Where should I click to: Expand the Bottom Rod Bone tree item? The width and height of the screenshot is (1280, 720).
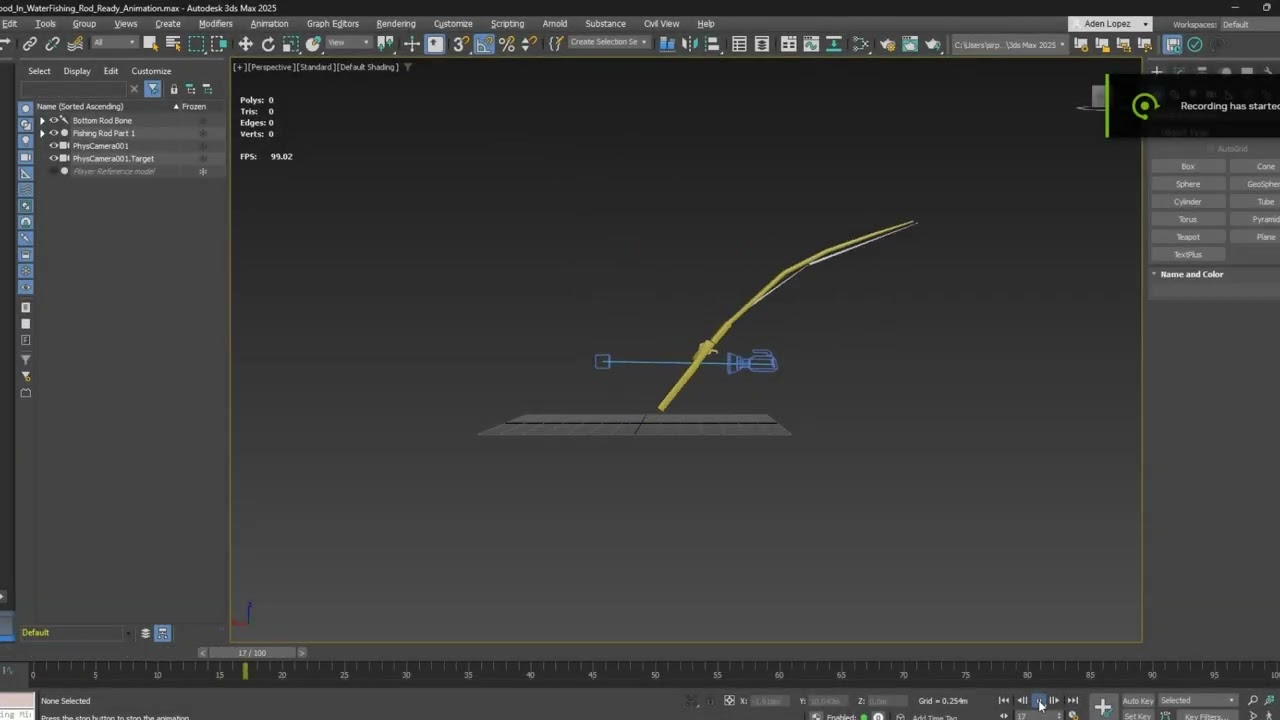(42, 120)
